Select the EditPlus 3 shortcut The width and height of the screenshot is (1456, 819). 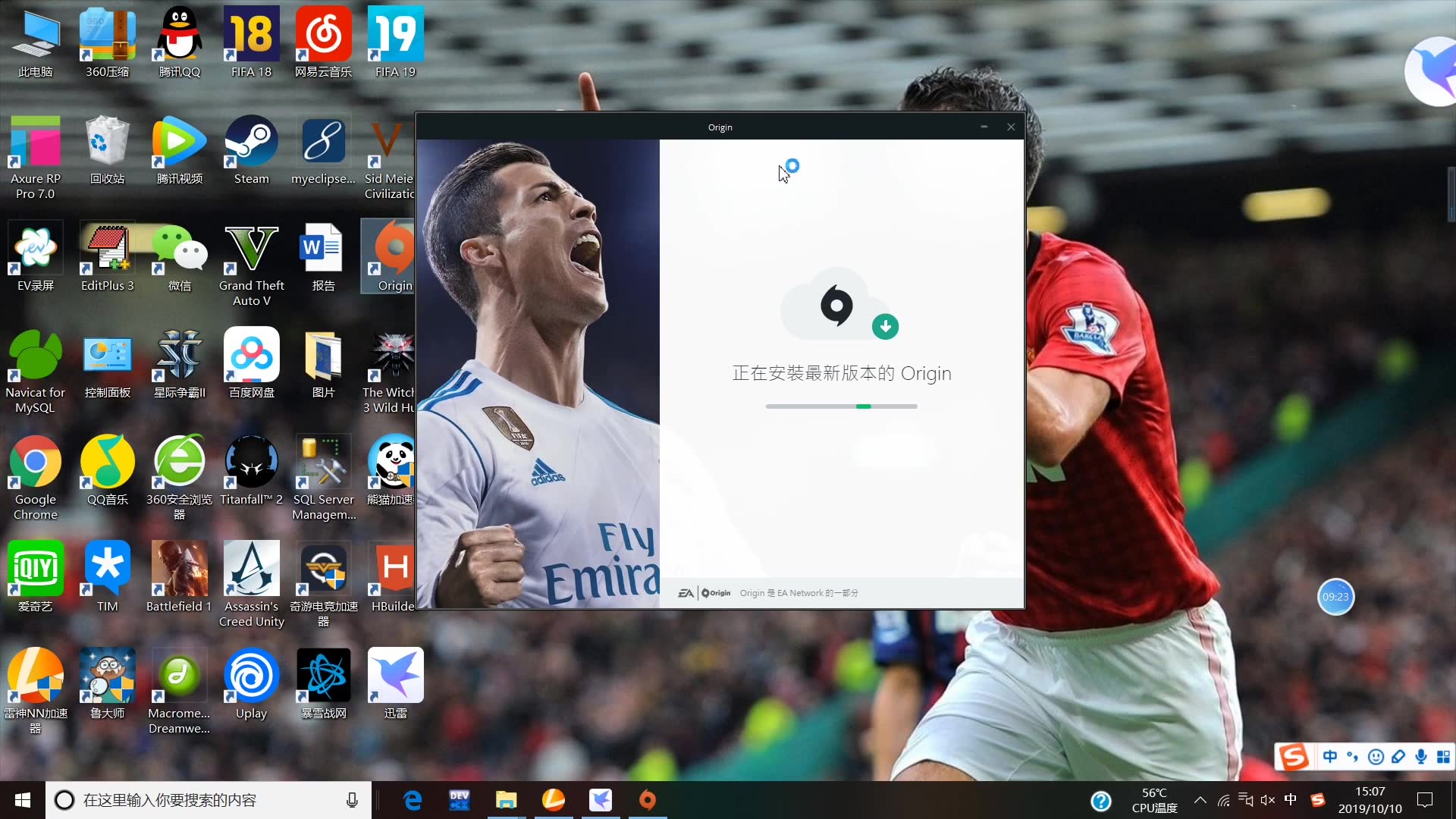tap(107, 256)
